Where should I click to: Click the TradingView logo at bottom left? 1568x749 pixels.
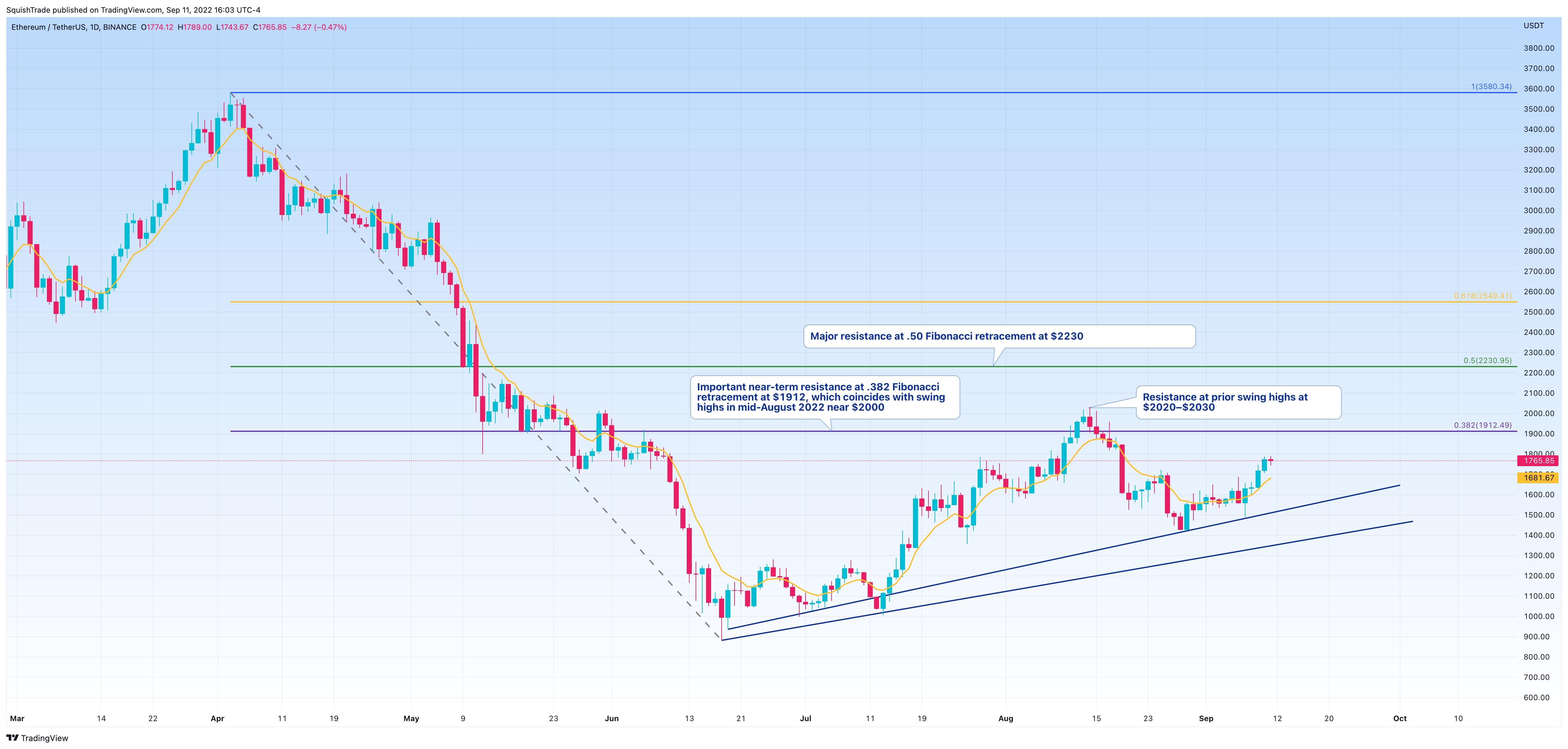click(37, 738)
